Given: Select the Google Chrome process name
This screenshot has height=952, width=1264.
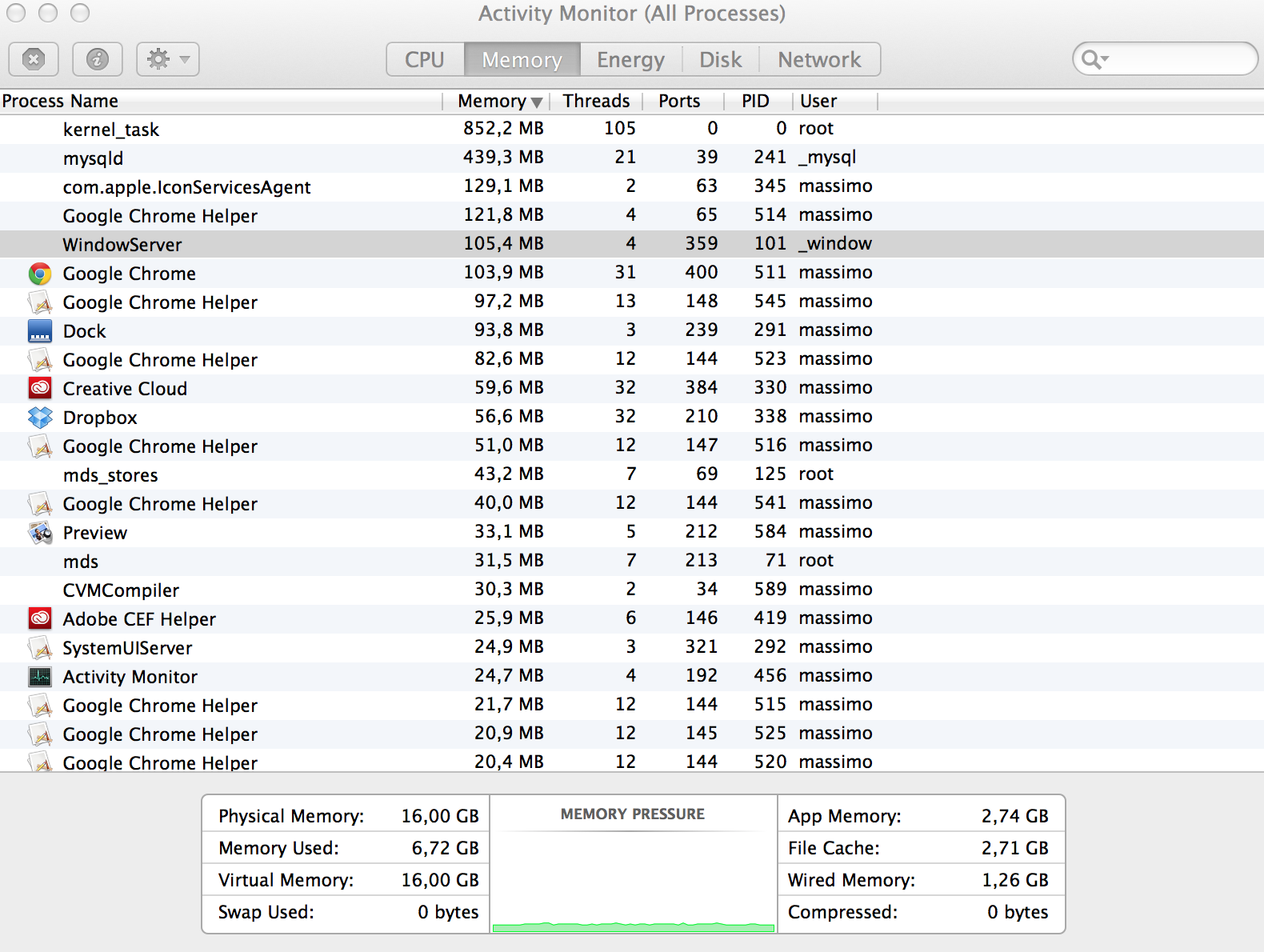Looking at the screenshot, I should click(130, 274).
